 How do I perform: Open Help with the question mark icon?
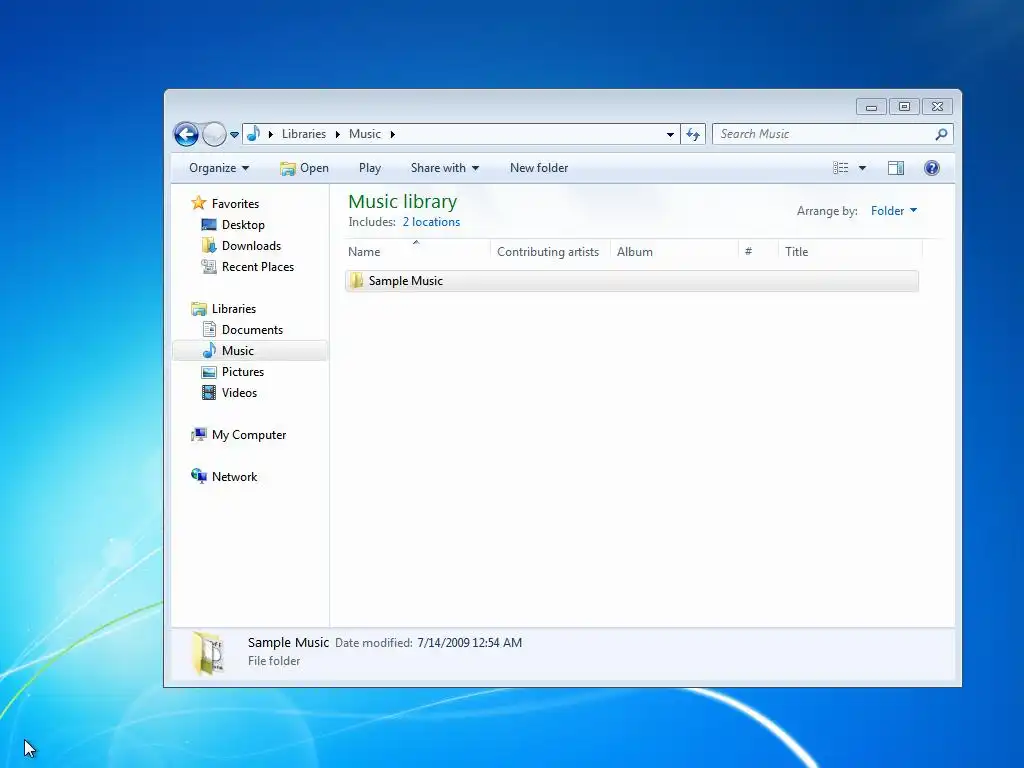click(932, 168)
